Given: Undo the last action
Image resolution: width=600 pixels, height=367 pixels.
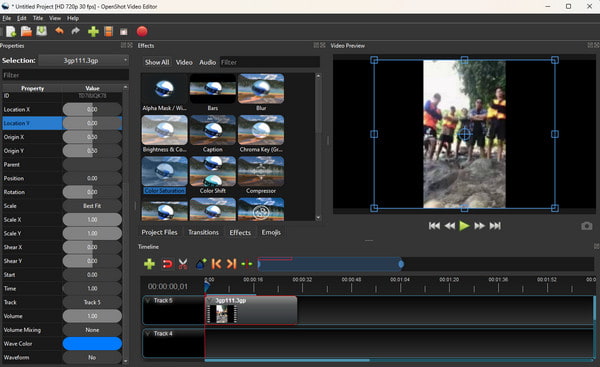Looking at the screenshot, I should [x=59, y=31].
